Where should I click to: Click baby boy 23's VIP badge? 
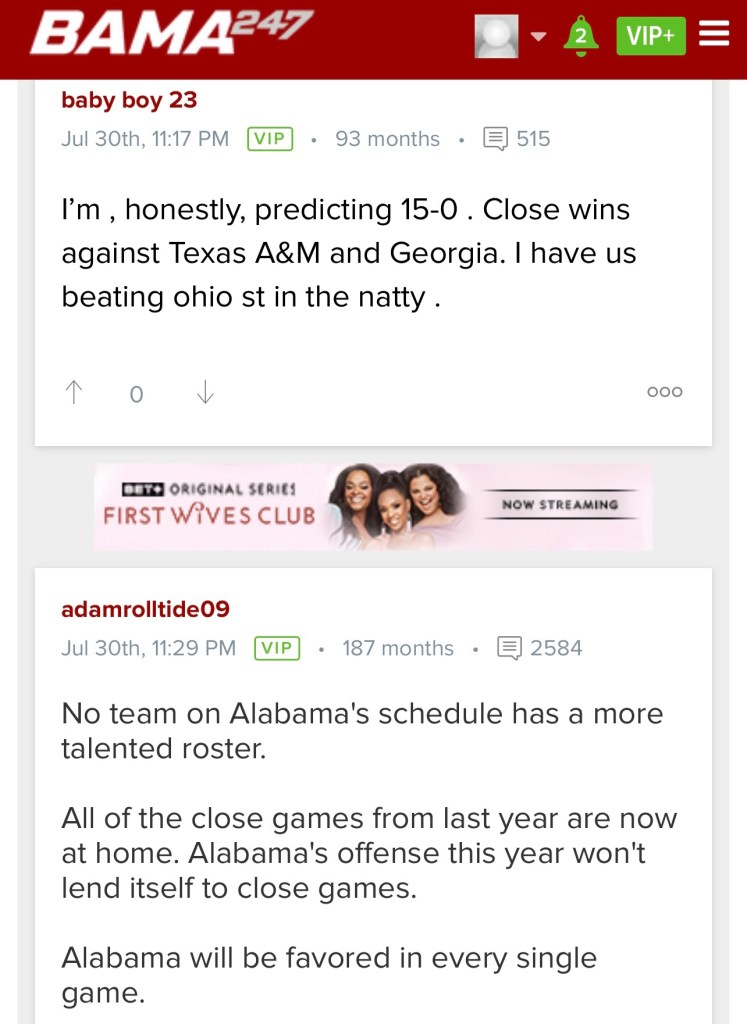click(270, 139)
